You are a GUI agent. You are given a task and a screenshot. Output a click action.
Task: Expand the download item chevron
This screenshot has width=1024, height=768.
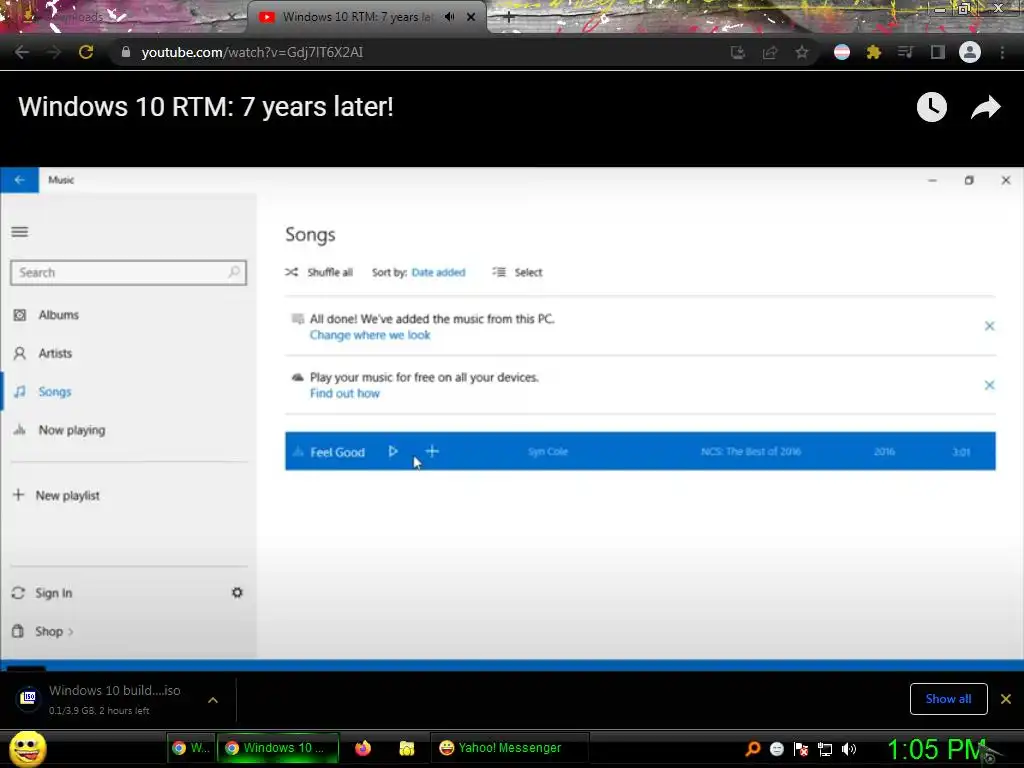pos(213,700)
